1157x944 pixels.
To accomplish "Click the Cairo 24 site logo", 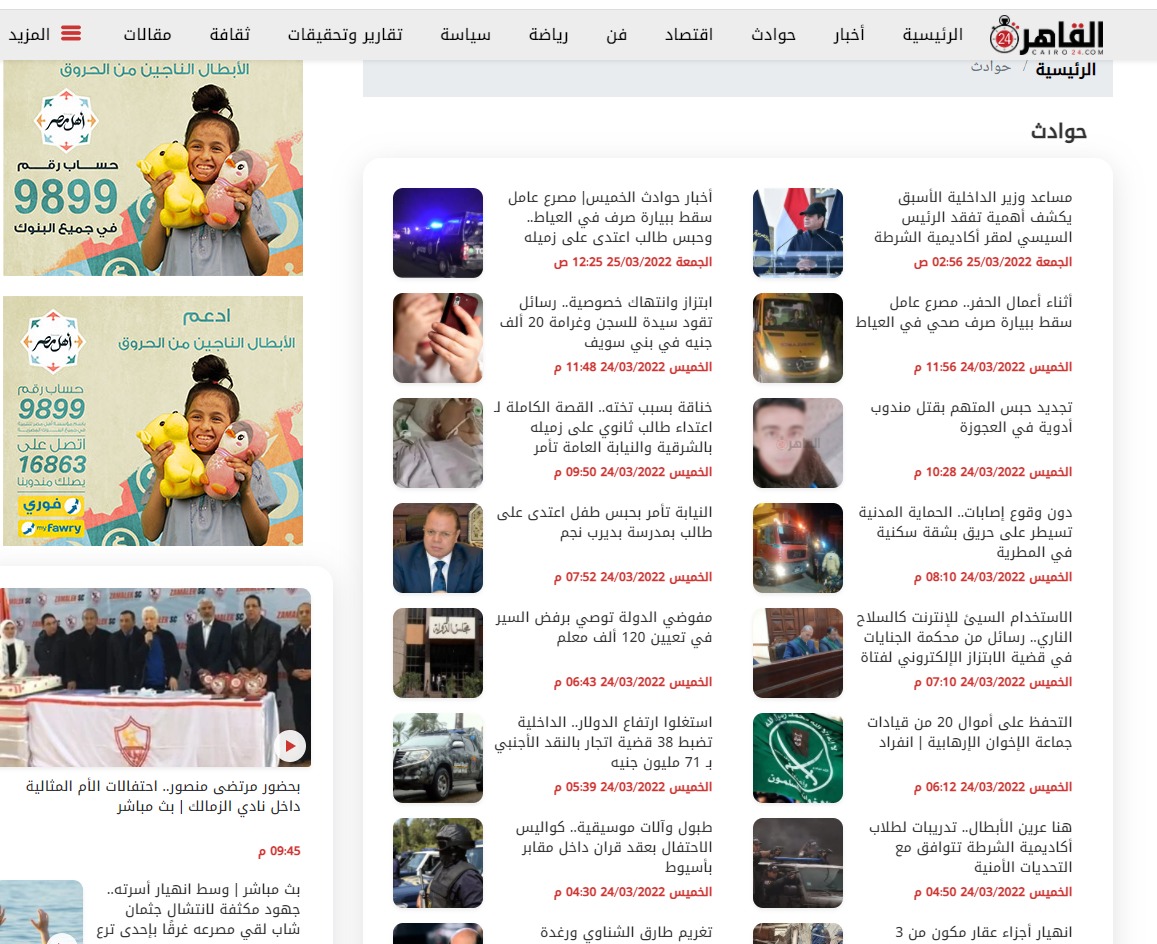I will [1049, 35].
